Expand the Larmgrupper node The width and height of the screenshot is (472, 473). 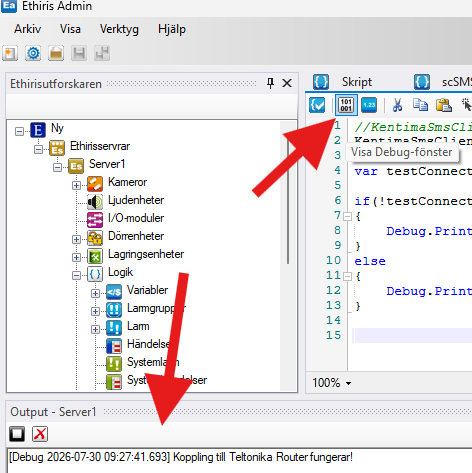coord(95,311)
